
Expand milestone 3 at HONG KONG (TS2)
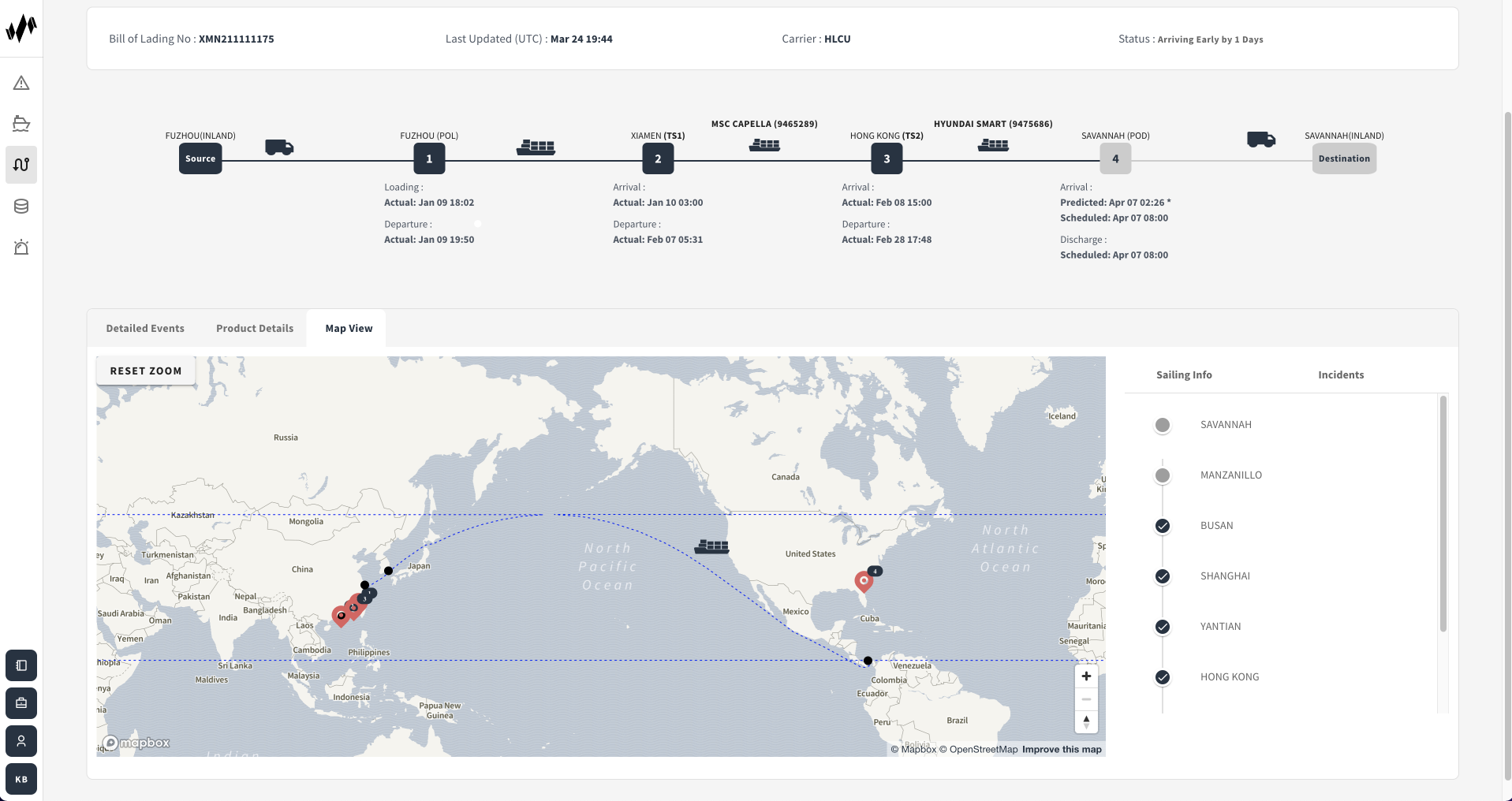(x=887, y=158)
